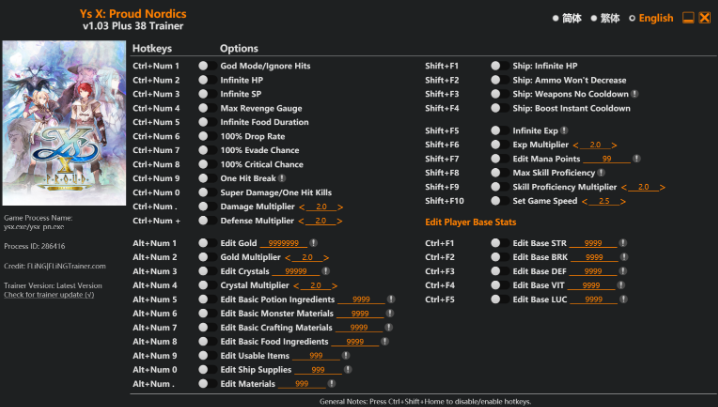This screenshot has height=407, width=718.
Task: Click info icon for Edit Base STR
Action: (623, 243)
